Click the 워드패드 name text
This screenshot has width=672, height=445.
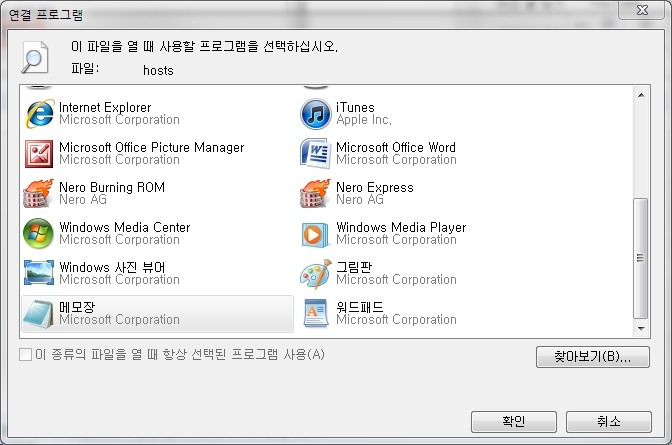click(360, 307)
